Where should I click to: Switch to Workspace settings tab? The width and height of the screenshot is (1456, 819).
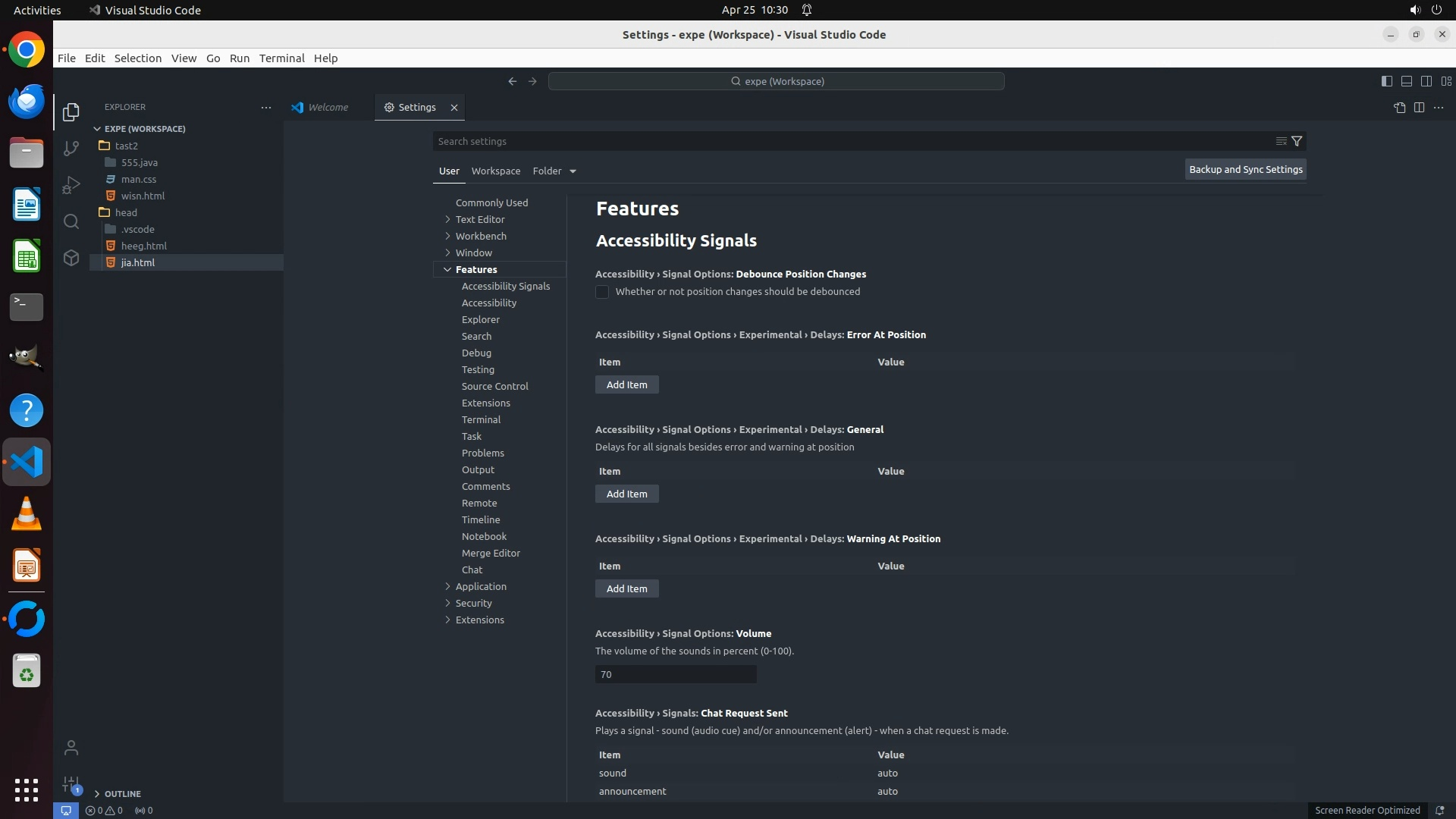point(496,171)
